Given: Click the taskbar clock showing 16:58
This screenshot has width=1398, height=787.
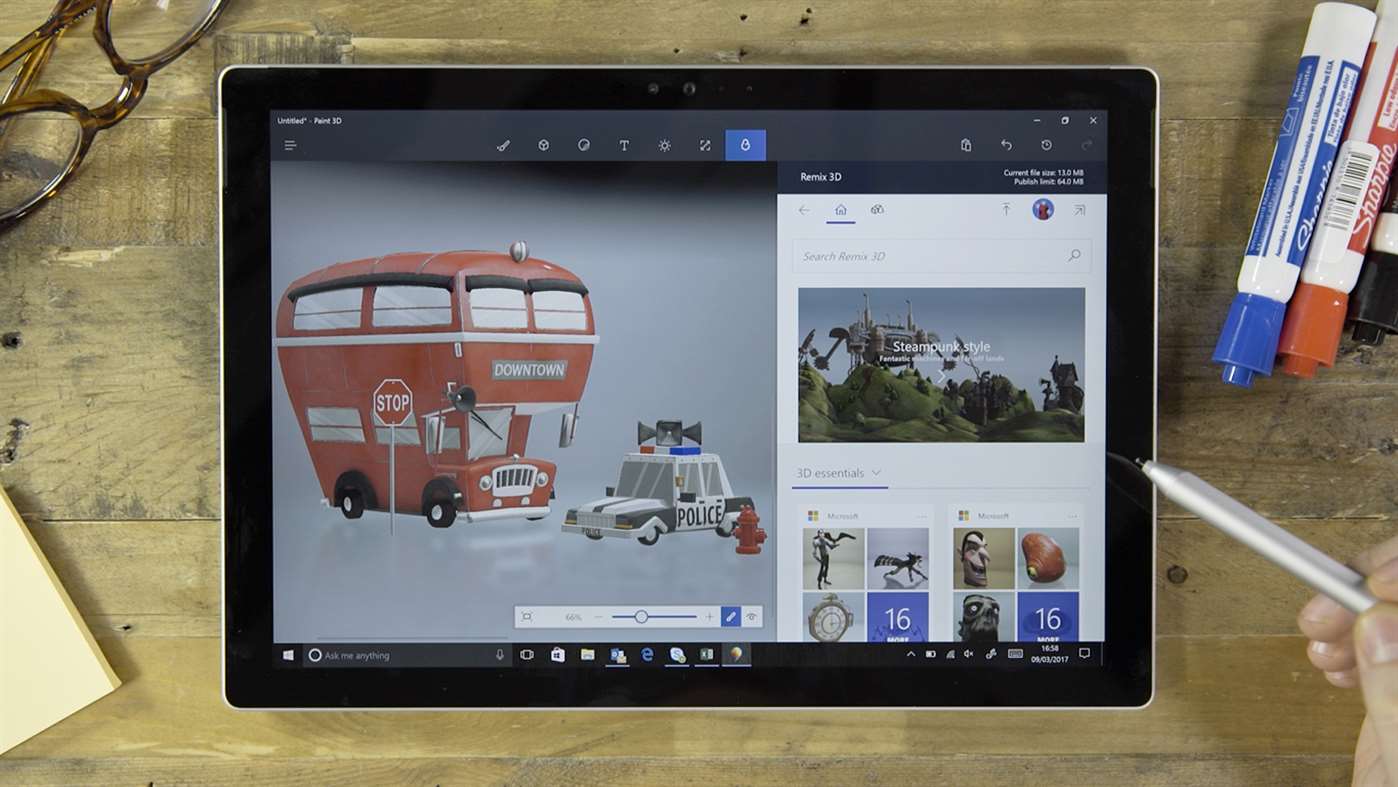Looking at the screenshot, I should (x=1050, y=654).
